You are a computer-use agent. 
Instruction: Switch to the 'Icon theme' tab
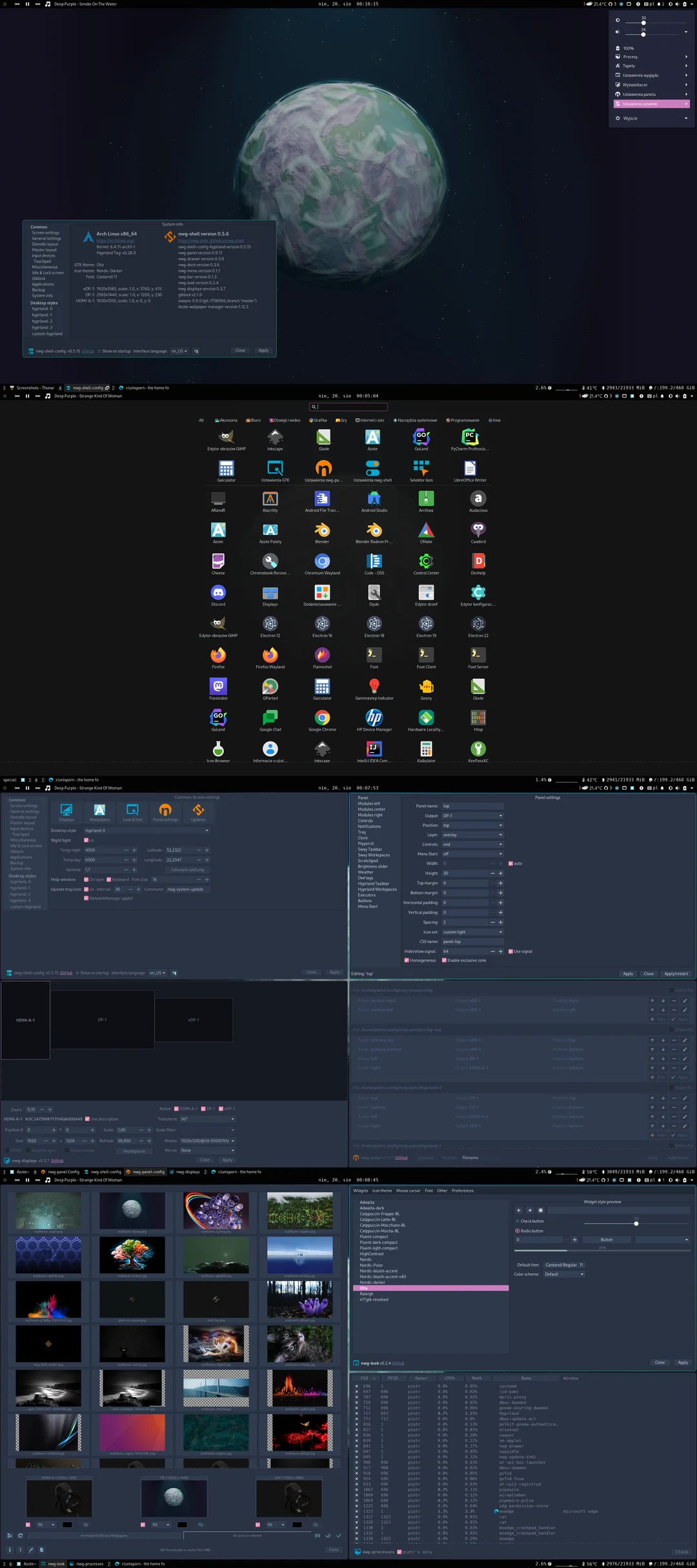click(x=382, y=1191)
